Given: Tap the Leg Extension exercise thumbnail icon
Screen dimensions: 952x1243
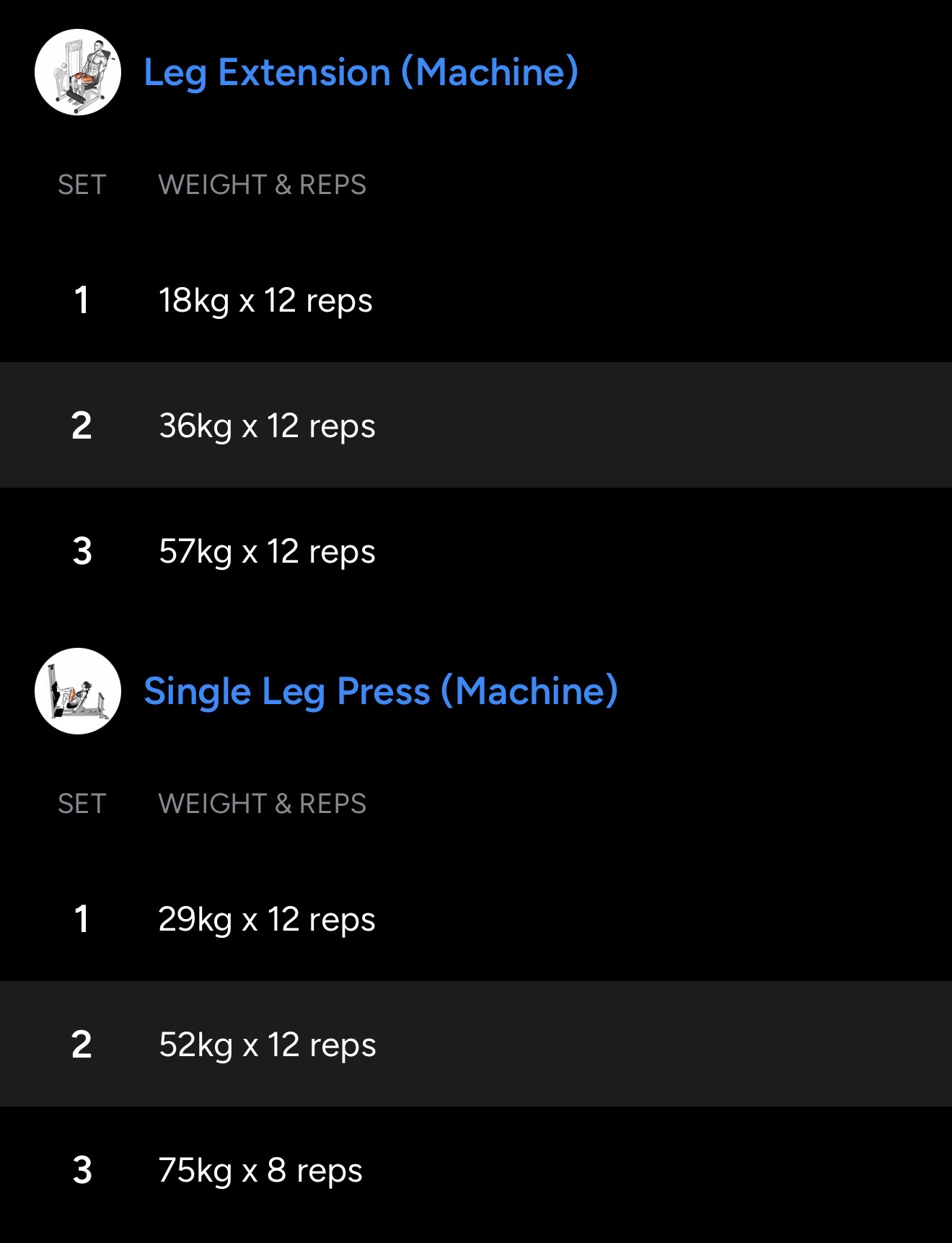Looking at the screenshot, I should click(x=78, y=72).
